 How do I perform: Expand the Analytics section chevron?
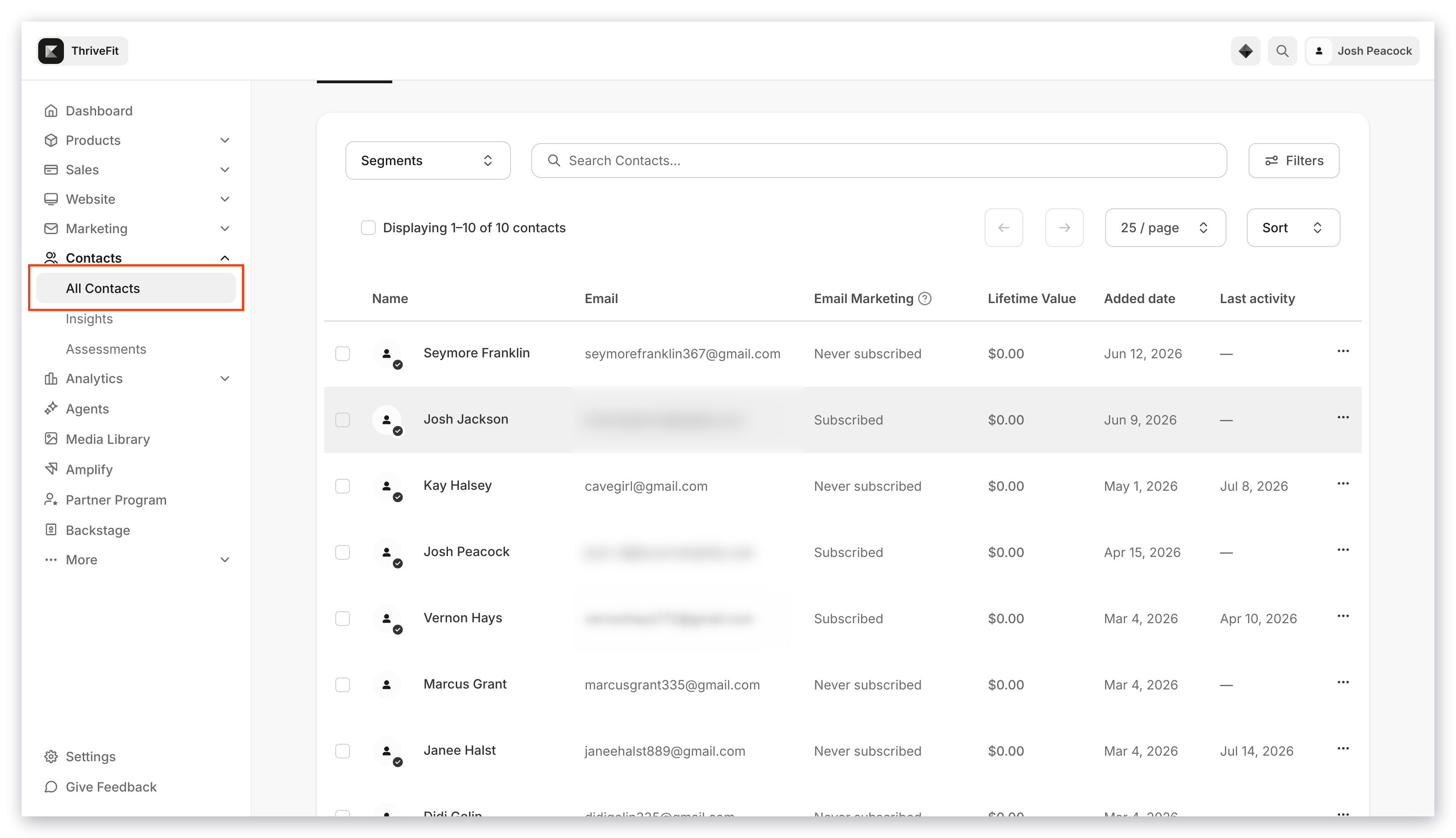pos(225,378)
